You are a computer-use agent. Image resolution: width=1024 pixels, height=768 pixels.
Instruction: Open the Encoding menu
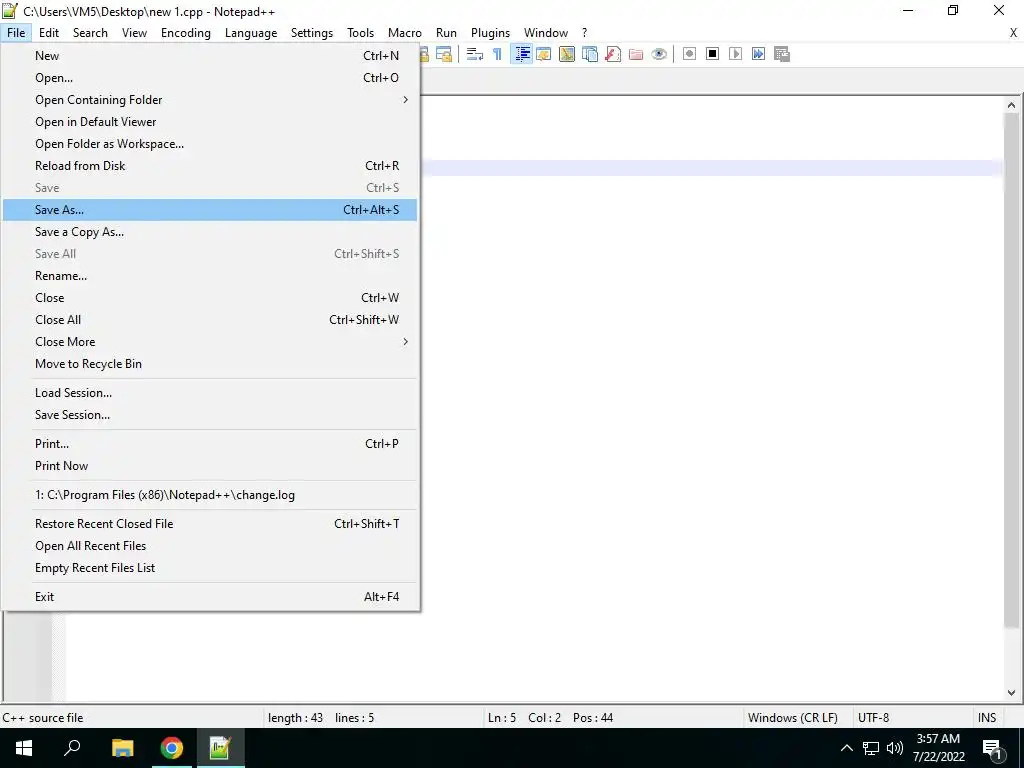click(186, 33)
